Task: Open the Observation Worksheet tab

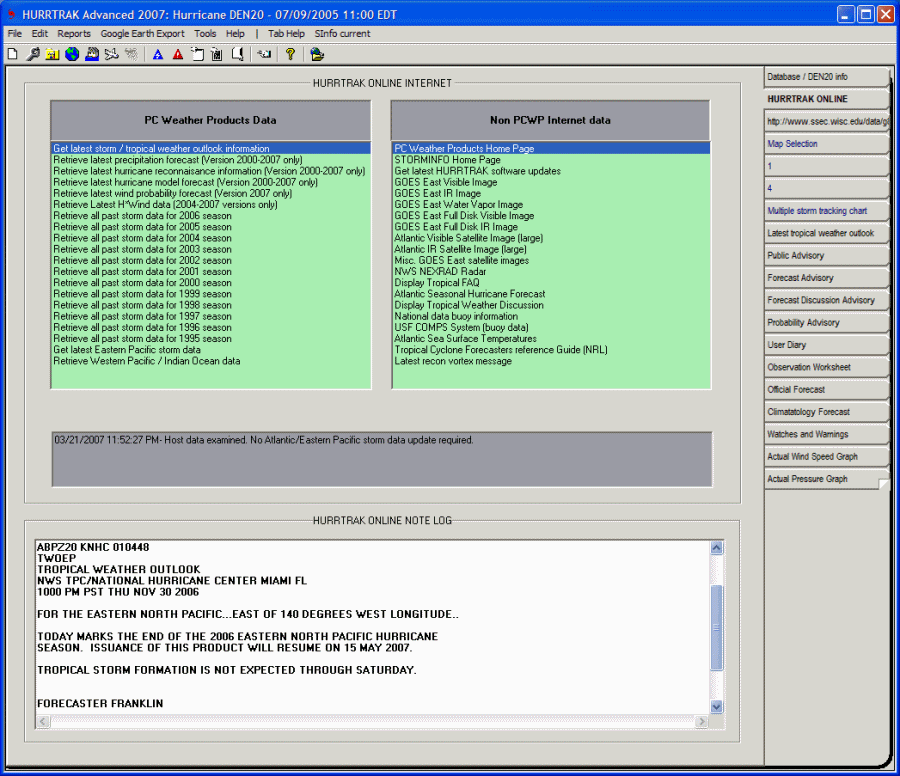Action: point(826,368)
